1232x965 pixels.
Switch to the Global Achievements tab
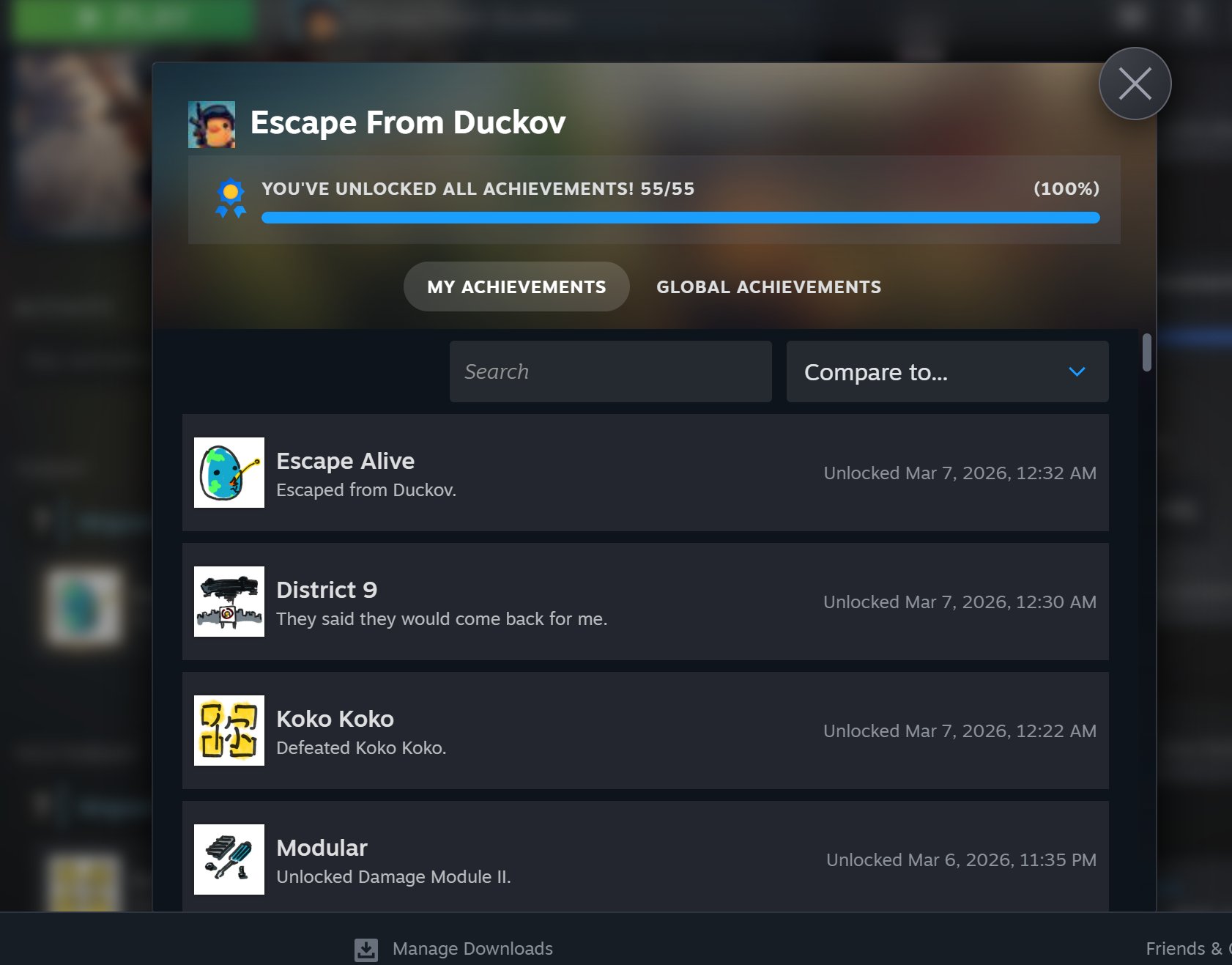(768, 286)
